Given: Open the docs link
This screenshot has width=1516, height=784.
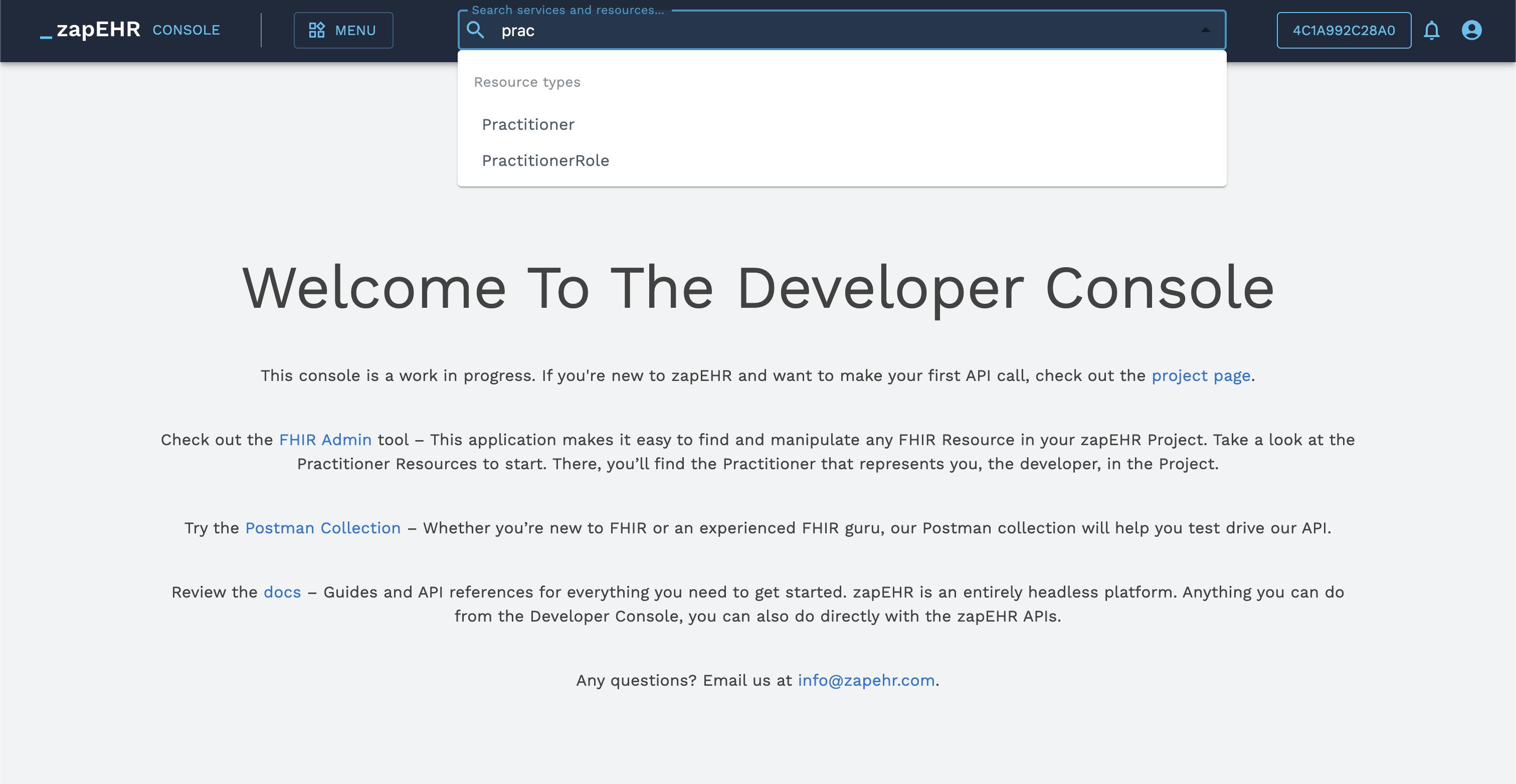Looking at the screenshot, I should [282, 592].
